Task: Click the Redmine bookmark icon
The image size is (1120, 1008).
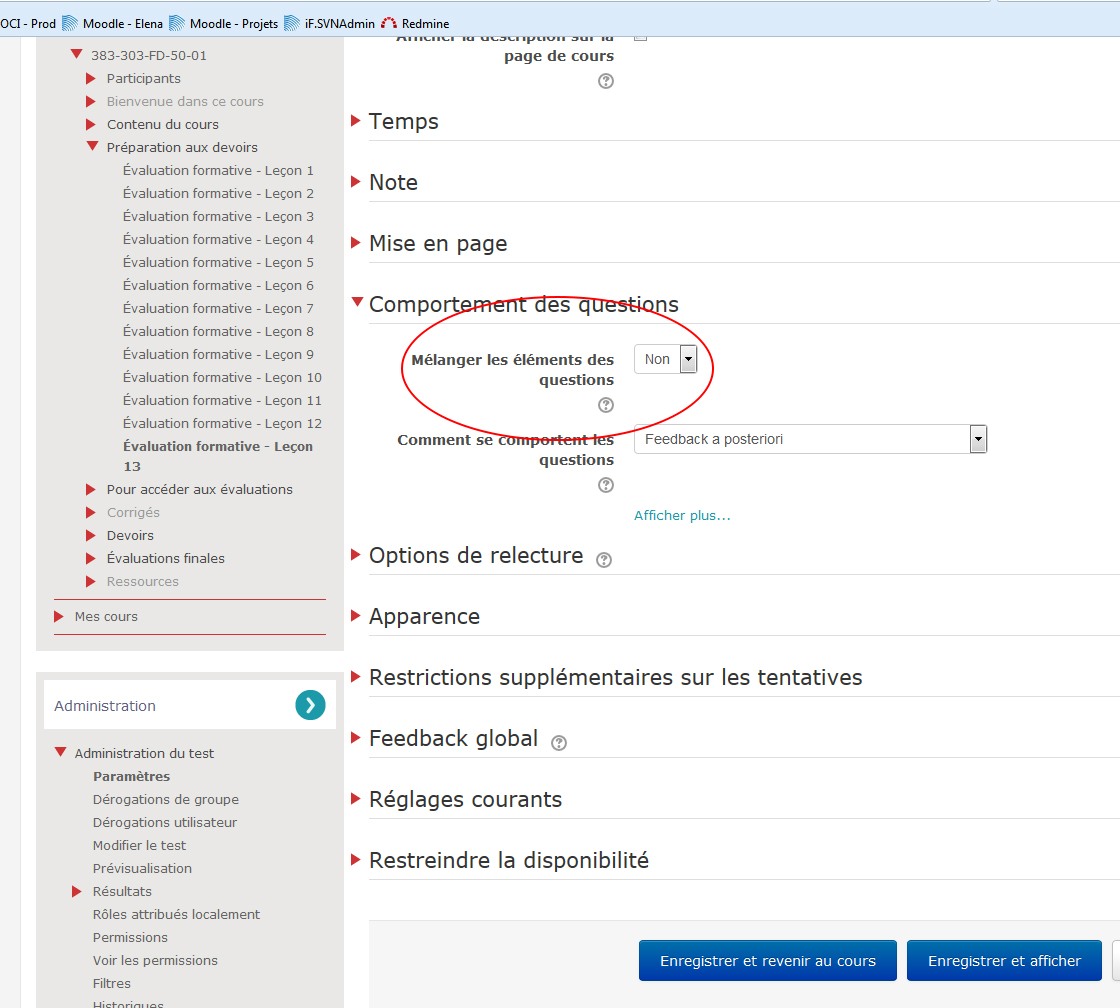Action: pyautogui.click(x=389, y=23)
